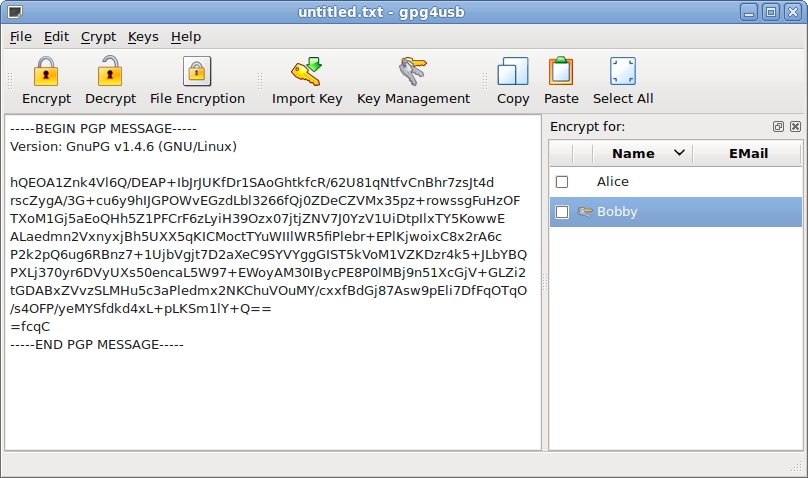Open the File Encryption tool
The height and width of the screenshot is (478, 808).
click(x=197, y=81)
